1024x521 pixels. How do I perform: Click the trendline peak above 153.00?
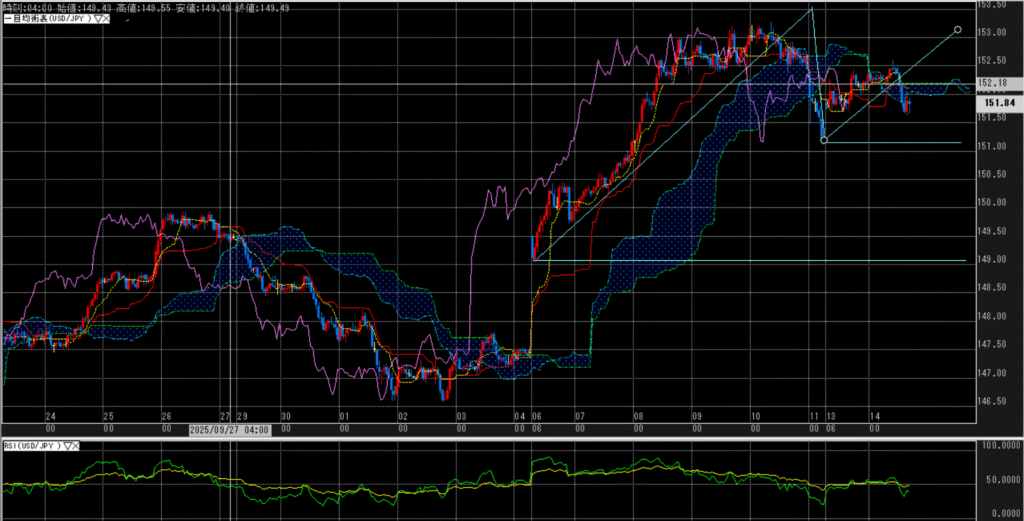(811, 8)
